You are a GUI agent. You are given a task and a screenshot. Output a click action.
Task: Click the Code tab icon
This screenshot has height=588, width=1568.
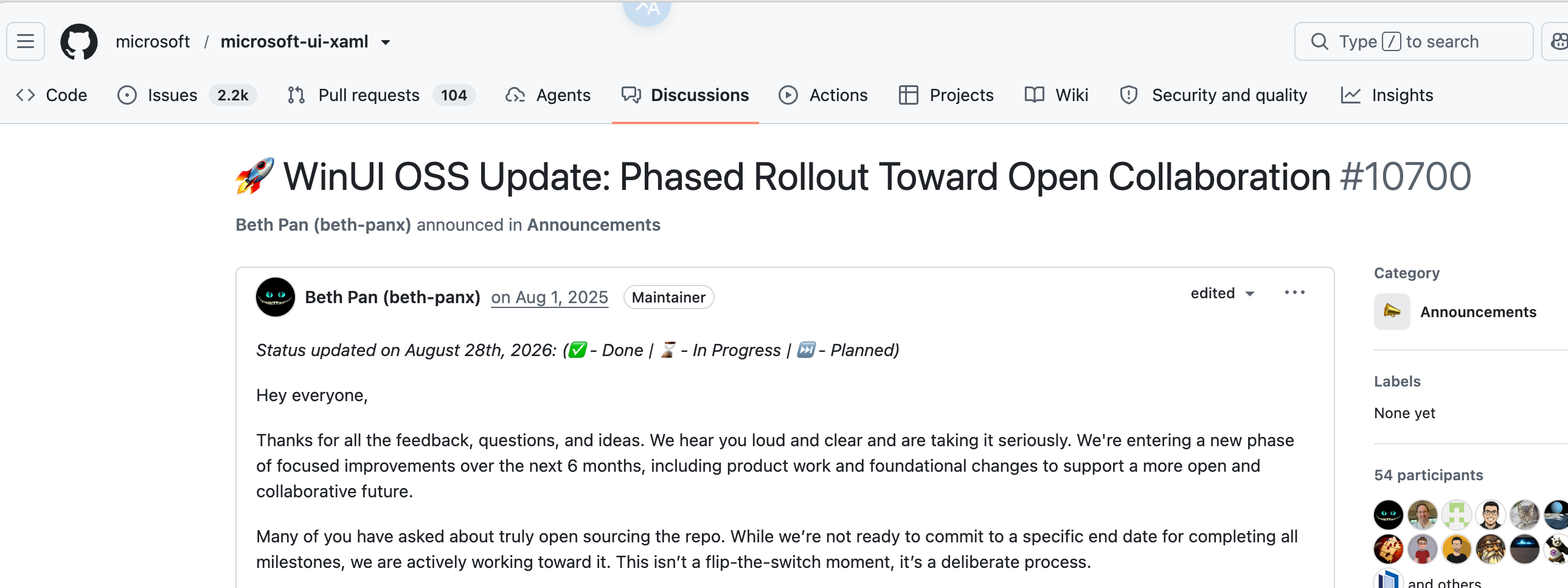pos(26,95)
